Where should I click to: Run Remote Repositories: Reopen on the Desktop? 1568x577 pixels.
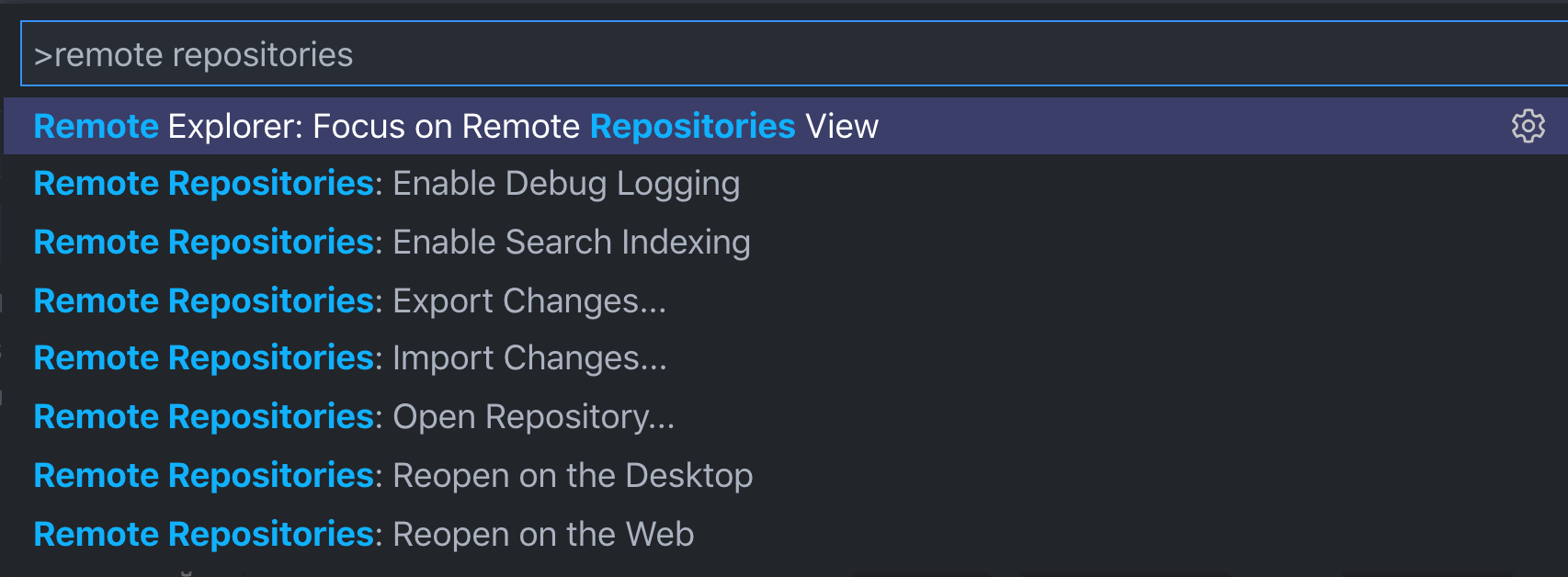tap(392, 475)
